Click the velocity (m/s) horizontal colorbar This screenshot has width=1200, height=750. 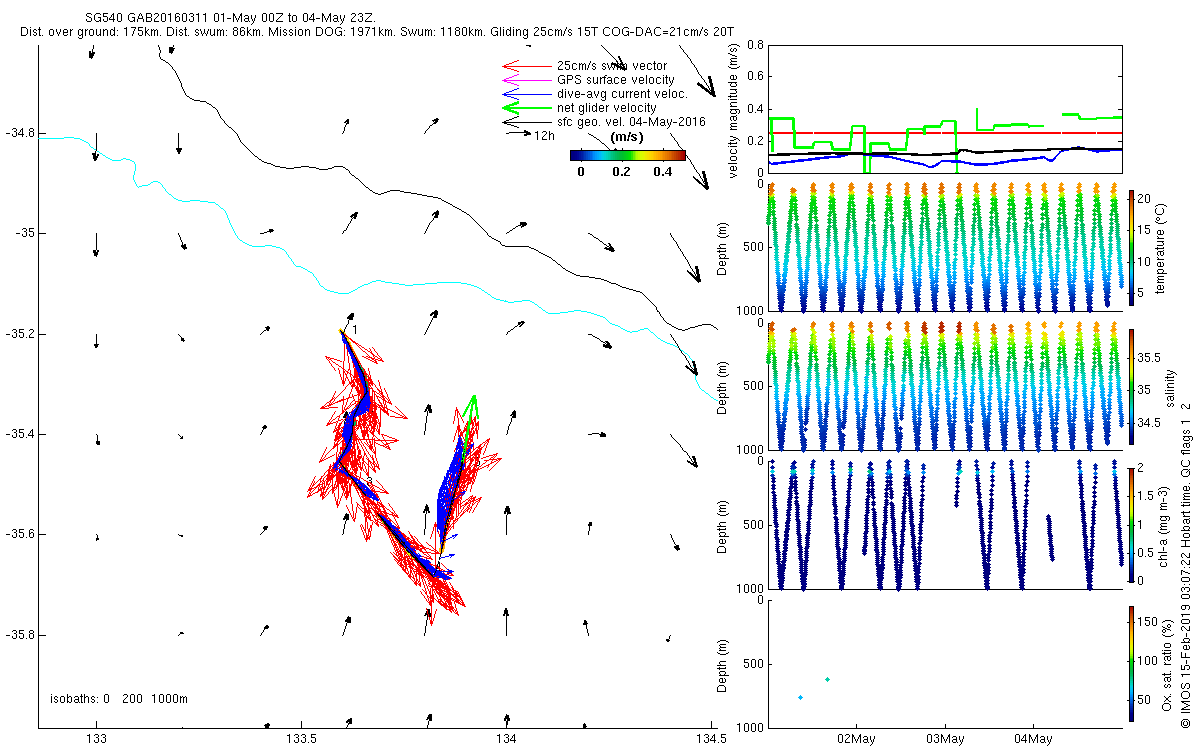(x=627, y=155)
